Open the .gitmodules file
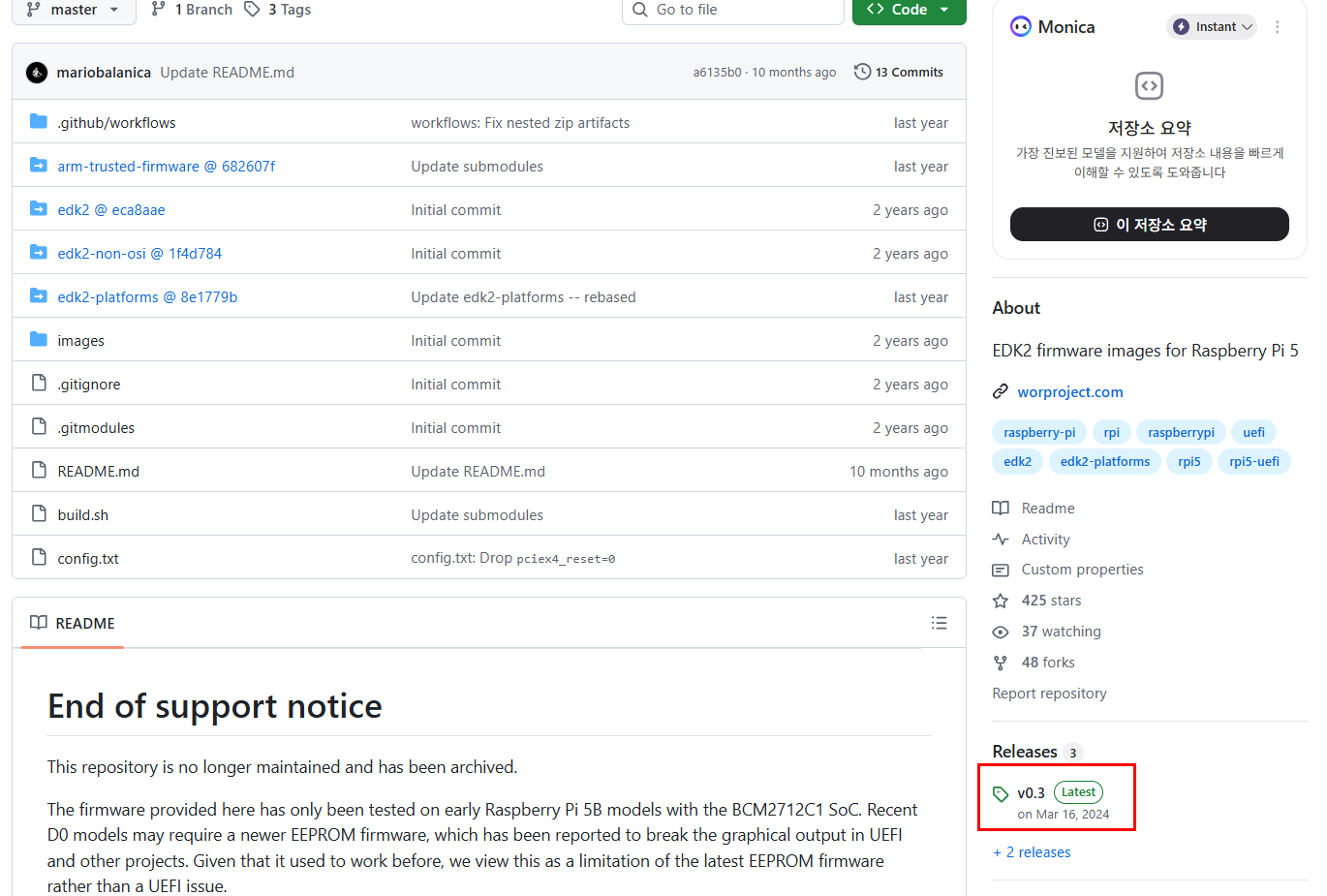This screenshot has height=896, width=1327. pos(96,428)
